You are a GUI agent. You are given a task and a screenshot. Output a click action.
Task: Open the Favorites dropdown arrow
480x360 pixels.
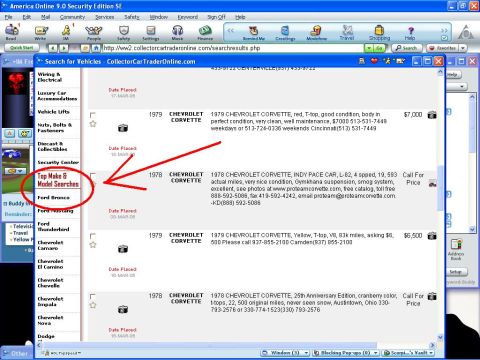(x=463, y=48)
